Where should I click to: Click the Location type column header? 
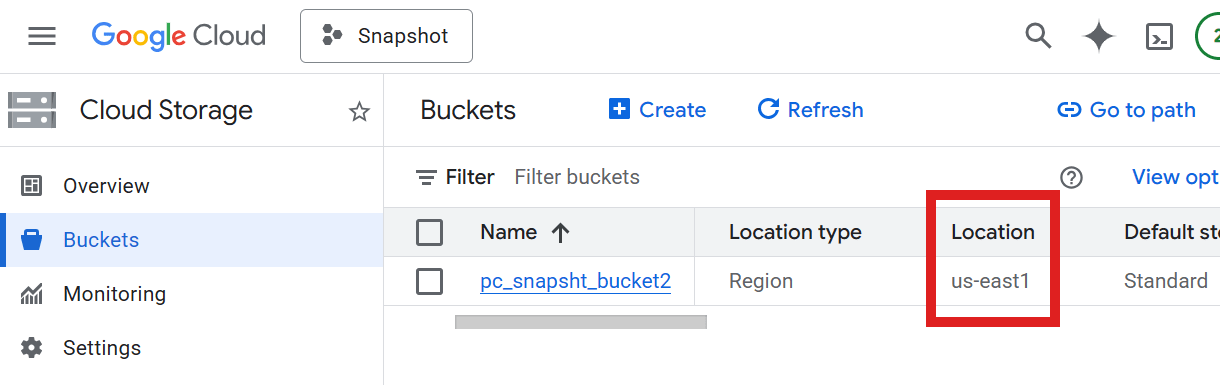[x=795, y=232]
